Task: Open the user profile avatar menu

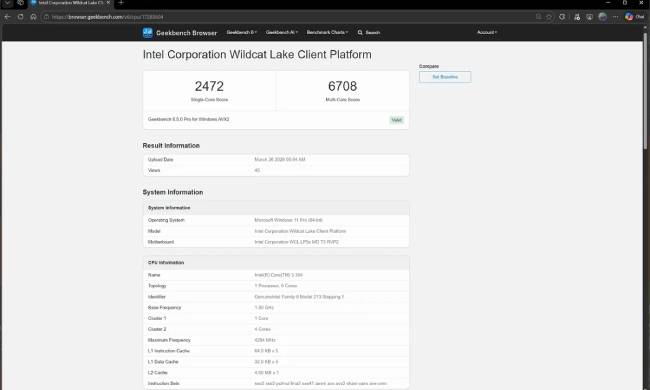Action: click(603, 17)
